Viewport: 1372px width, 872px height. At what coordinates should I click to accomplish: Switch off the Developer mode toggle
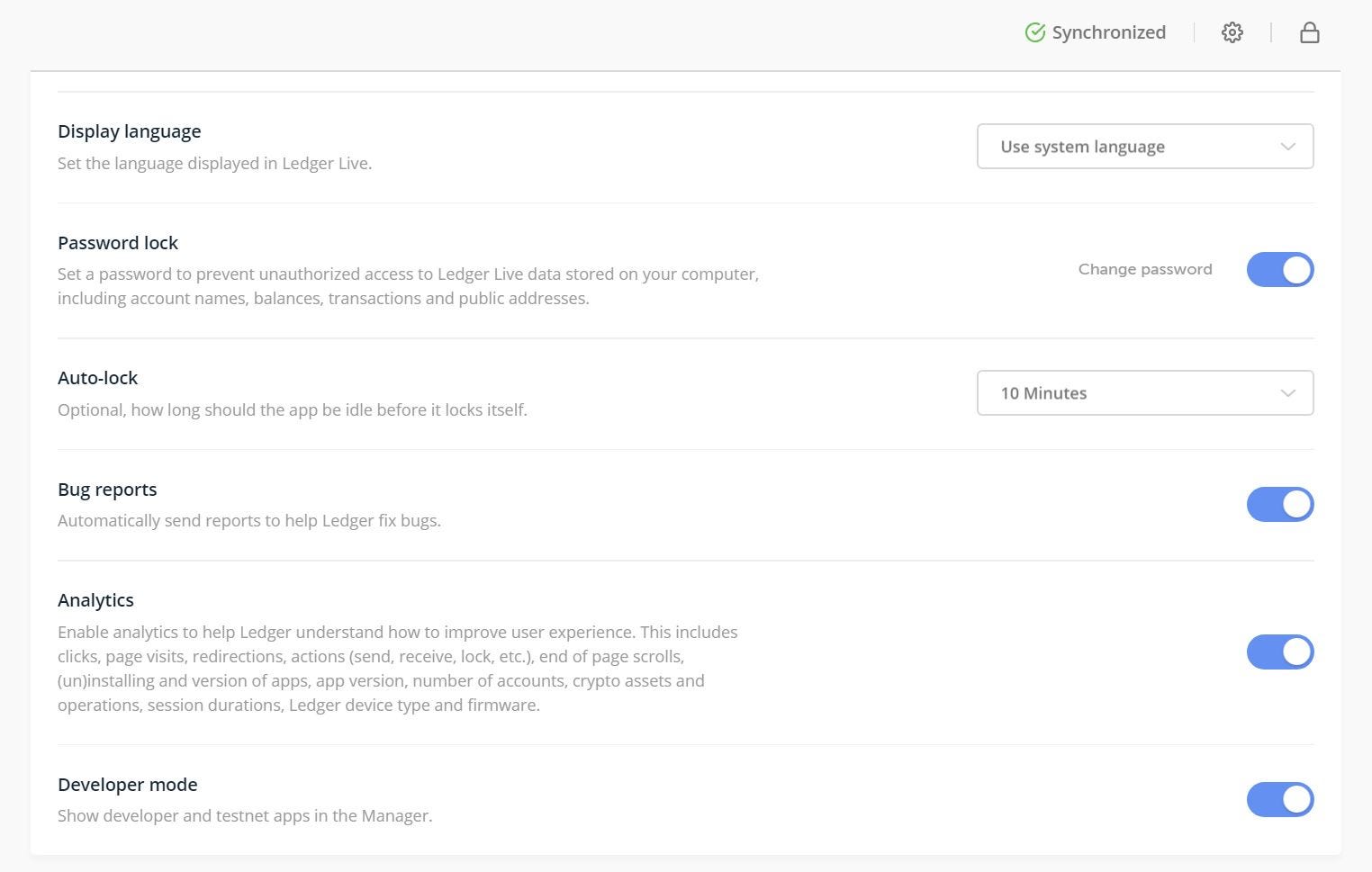(1280, 800)
